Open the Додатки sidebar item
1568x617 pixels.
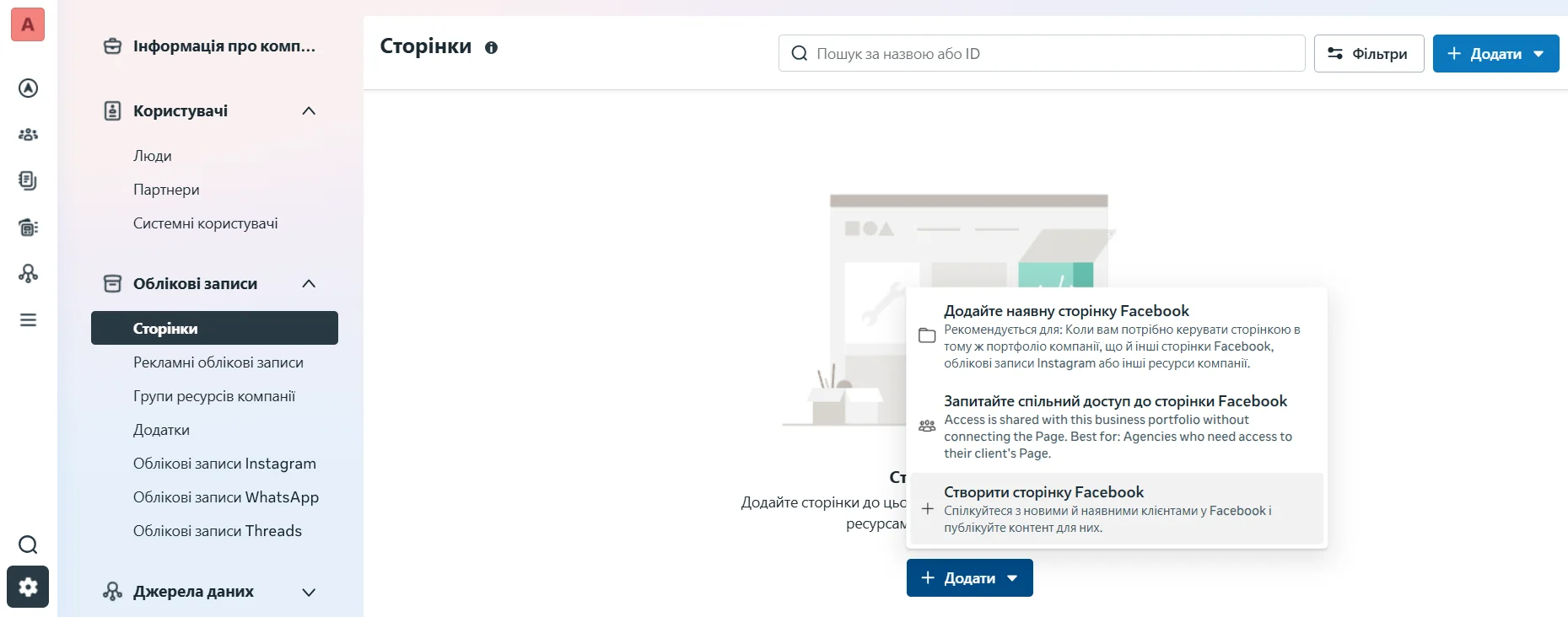pyautogui.click(x=161, y=430)
